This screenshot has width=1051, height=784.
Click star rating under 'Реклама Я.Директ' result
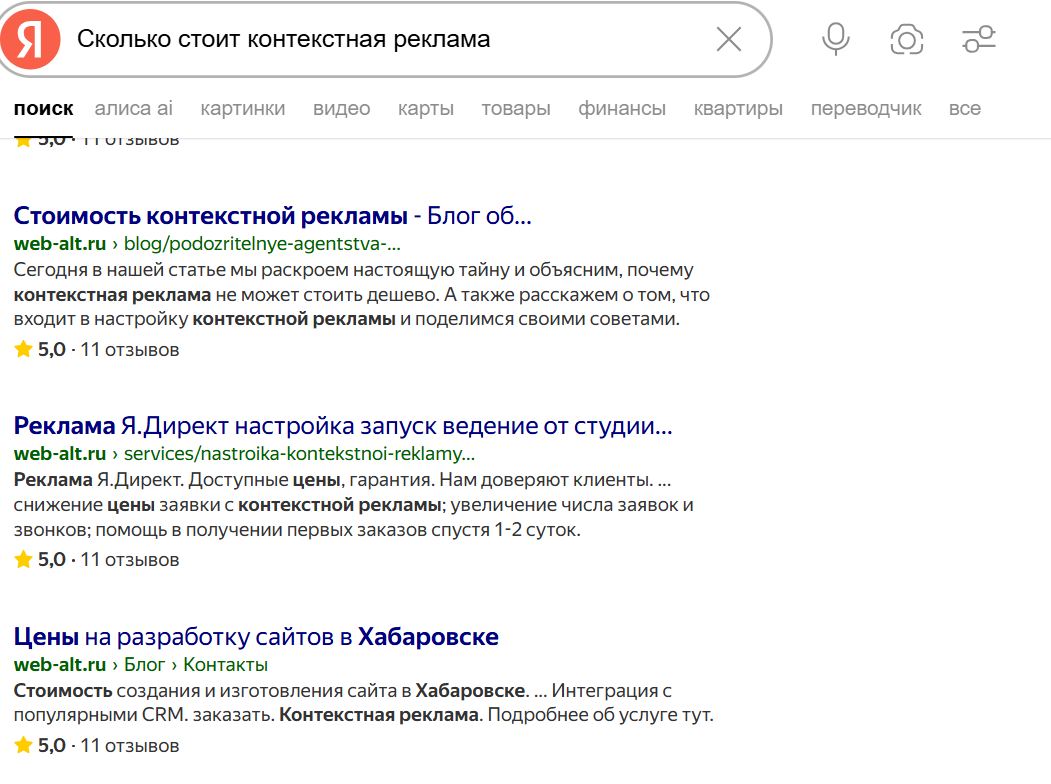pos(40,559)
